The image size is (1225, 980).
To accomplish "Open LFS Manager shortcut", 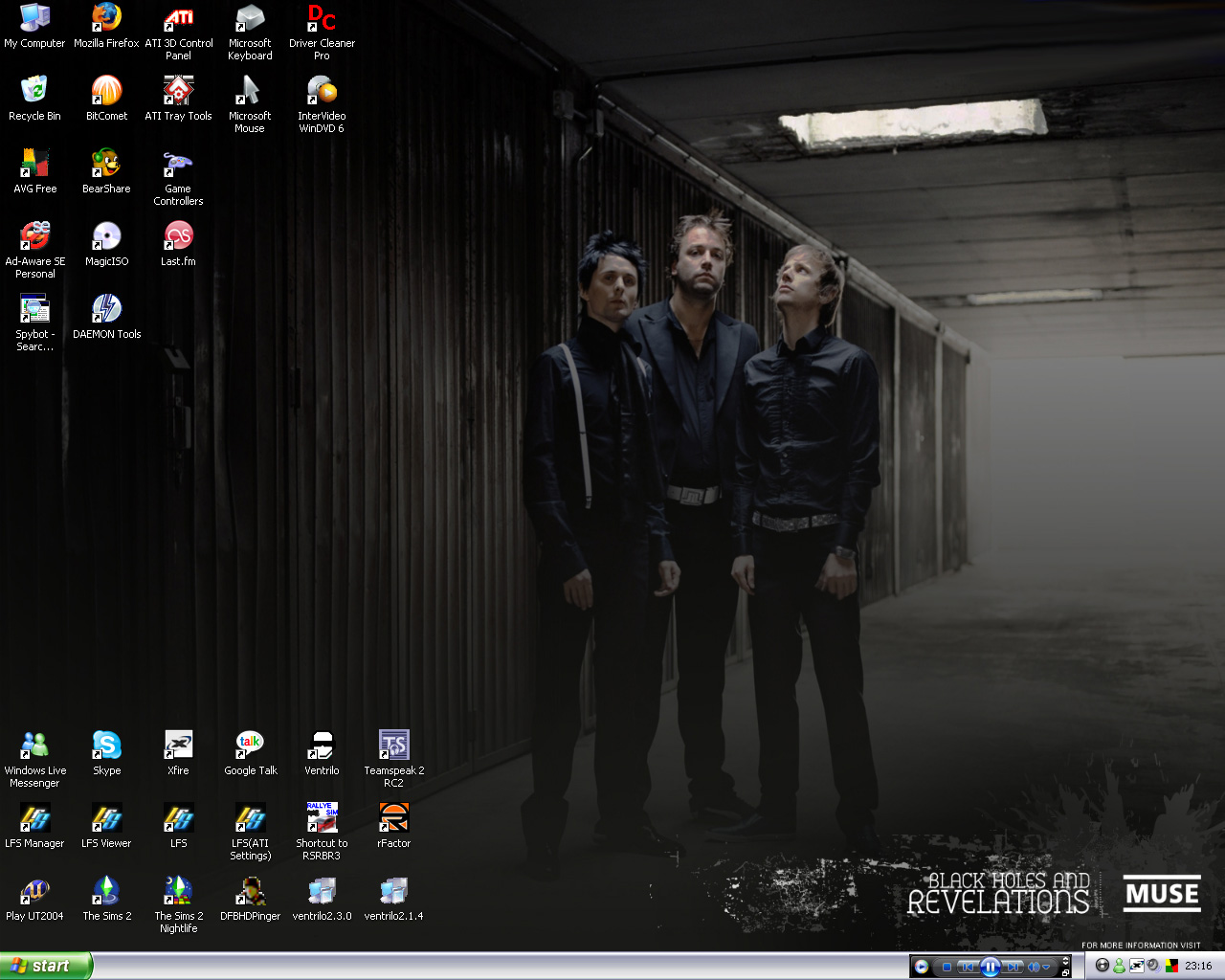I will (x=34, y=826).
